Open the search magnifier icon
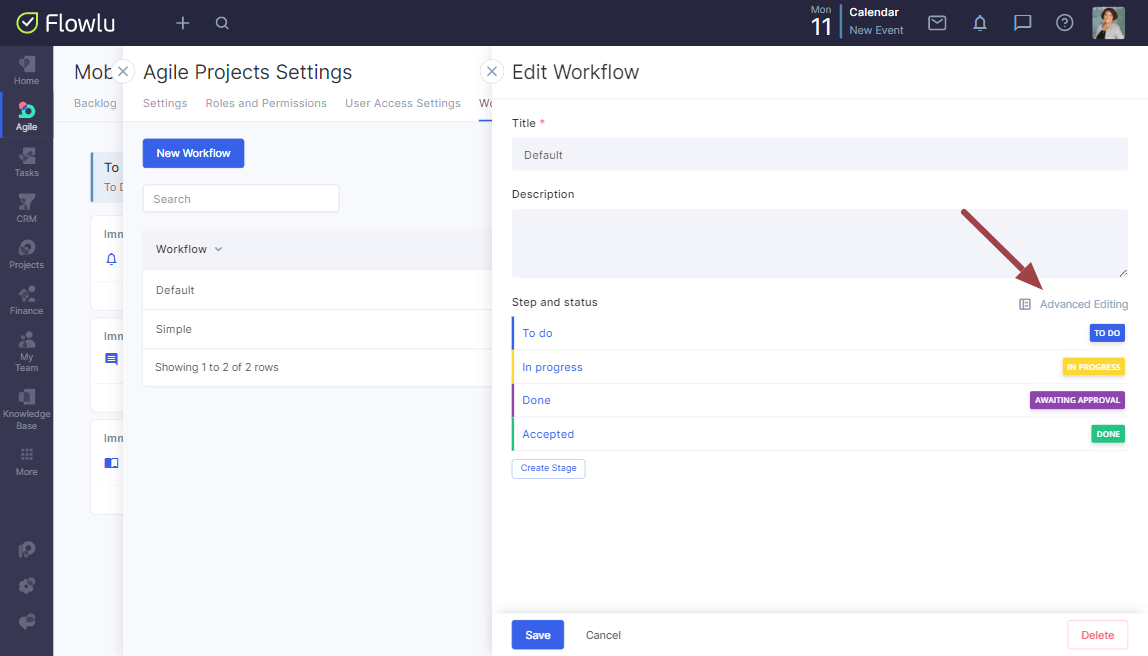 click(x=222, y=23)
